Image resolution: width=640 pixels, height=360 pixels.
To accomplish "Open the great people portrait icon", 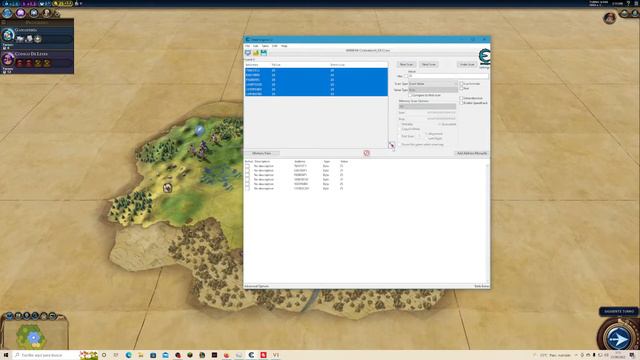I will (47, 13).
